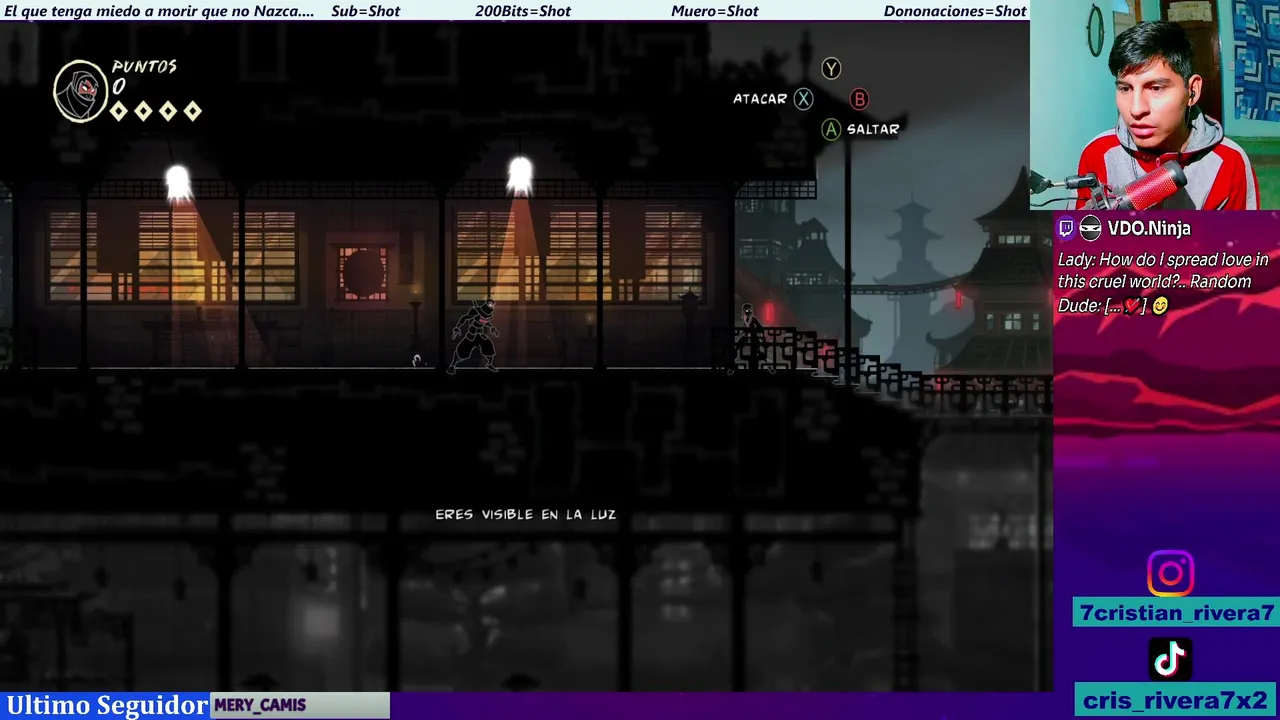Screen dimensions: 1280x720
Task: Click the first diamond health pip
Action: [119, 111]
